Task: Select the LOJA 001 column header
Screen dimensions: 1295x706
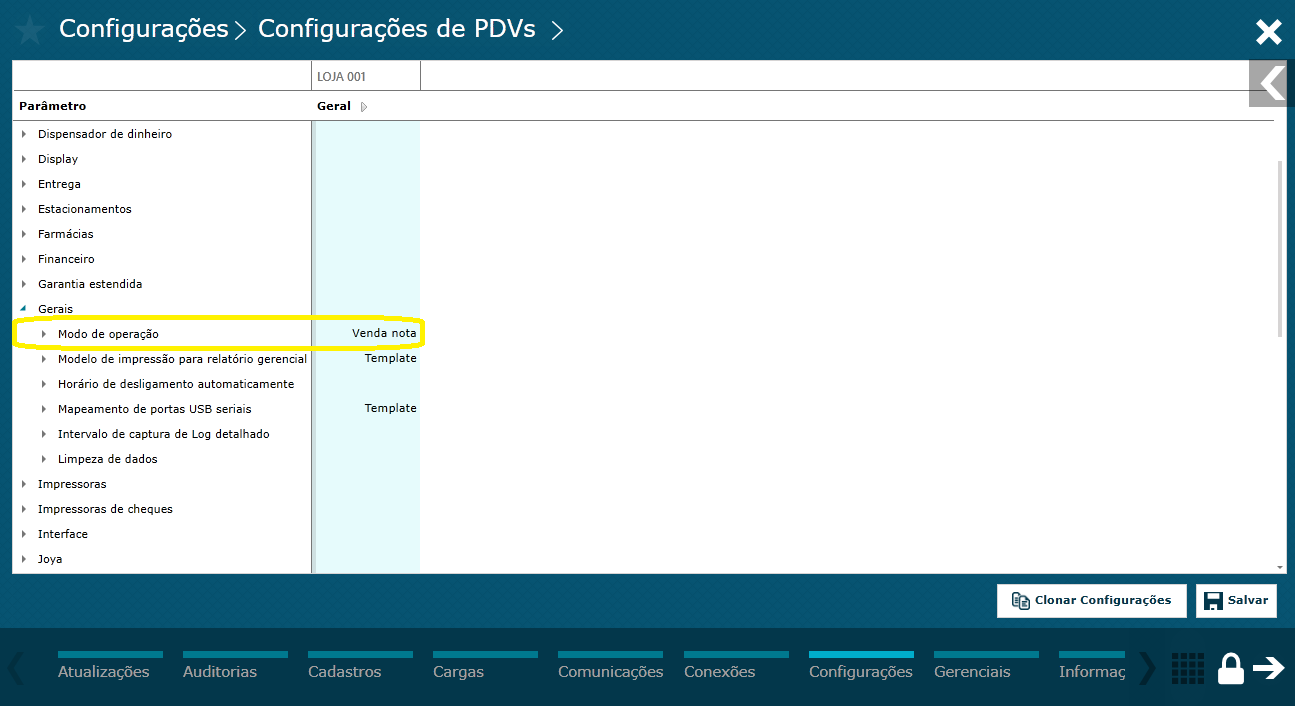Action: click(x=366, y=76)
